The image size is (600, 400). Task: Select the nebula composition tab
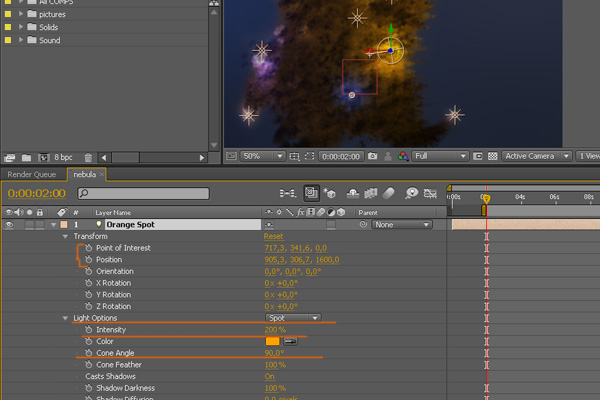click(x=85, y=175)
